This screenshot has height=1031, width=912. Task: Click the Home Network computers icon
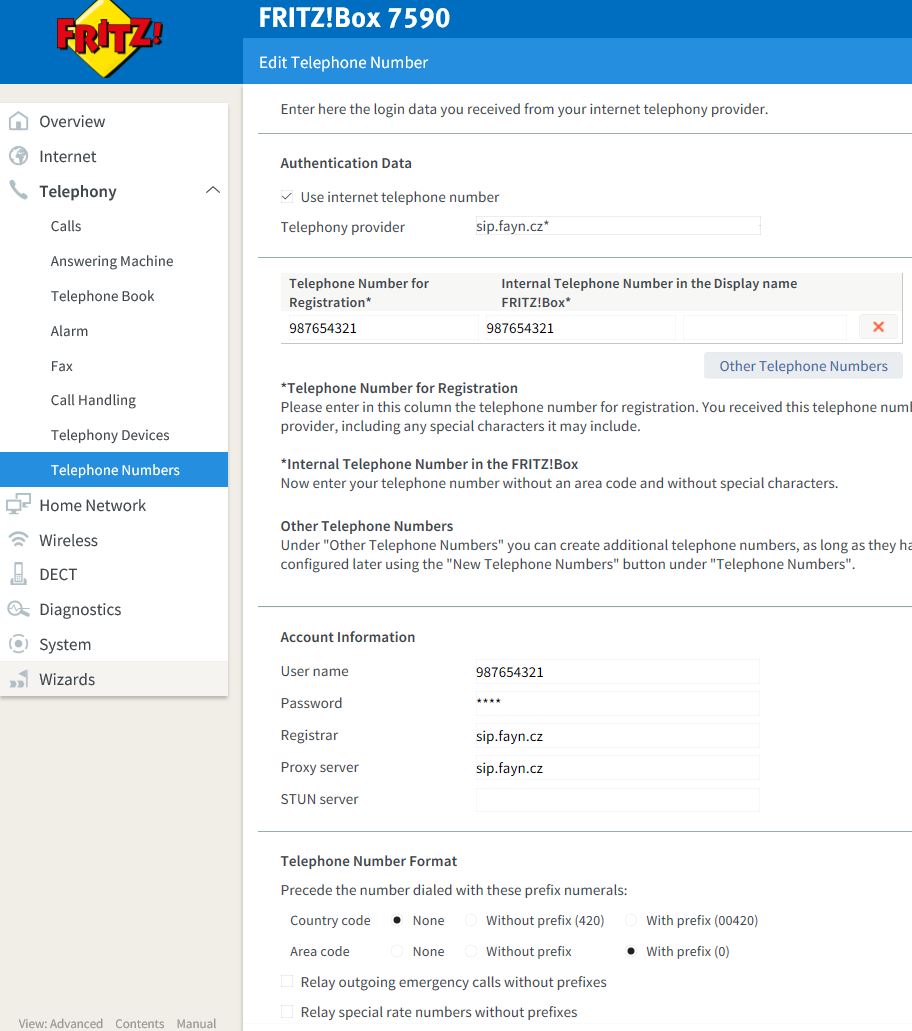click(18, 504)
